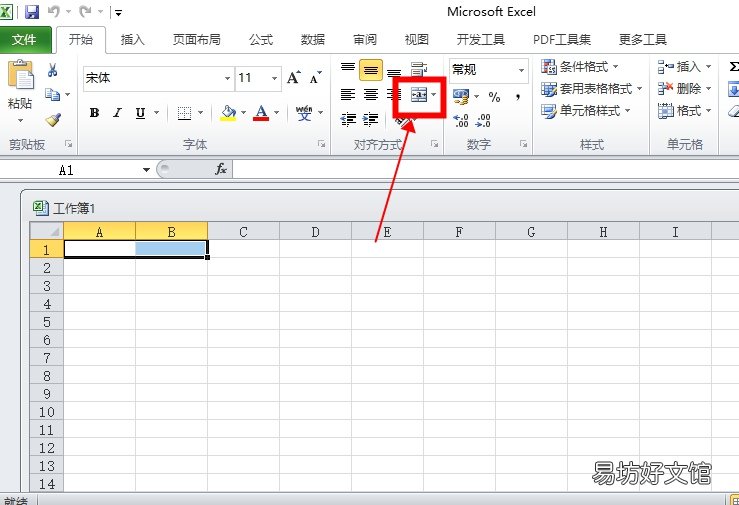Switch to the 公式 tab
The width and height of the screenshot is (739, 505).
click(261, 40)
